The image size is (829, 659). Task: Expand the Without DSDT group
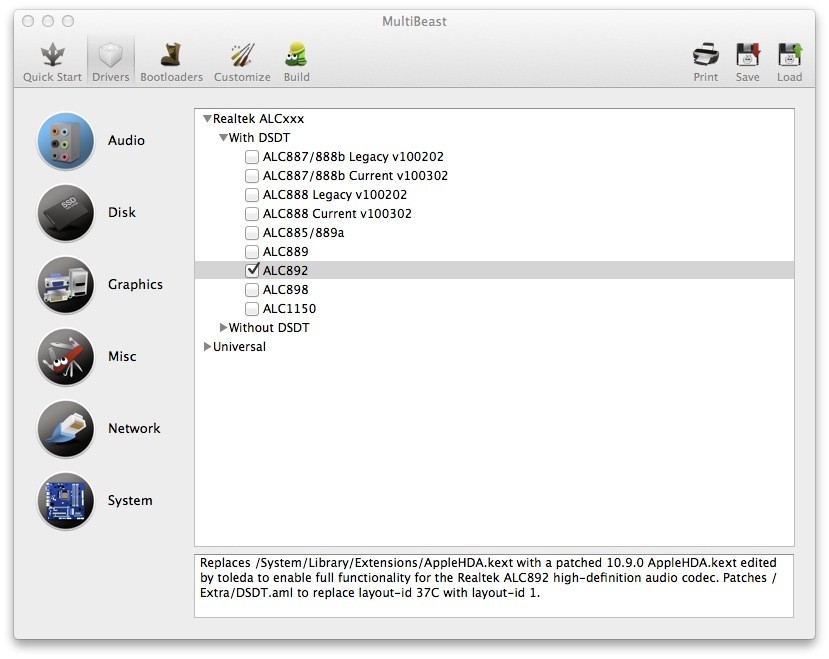[x=223, y=328]
